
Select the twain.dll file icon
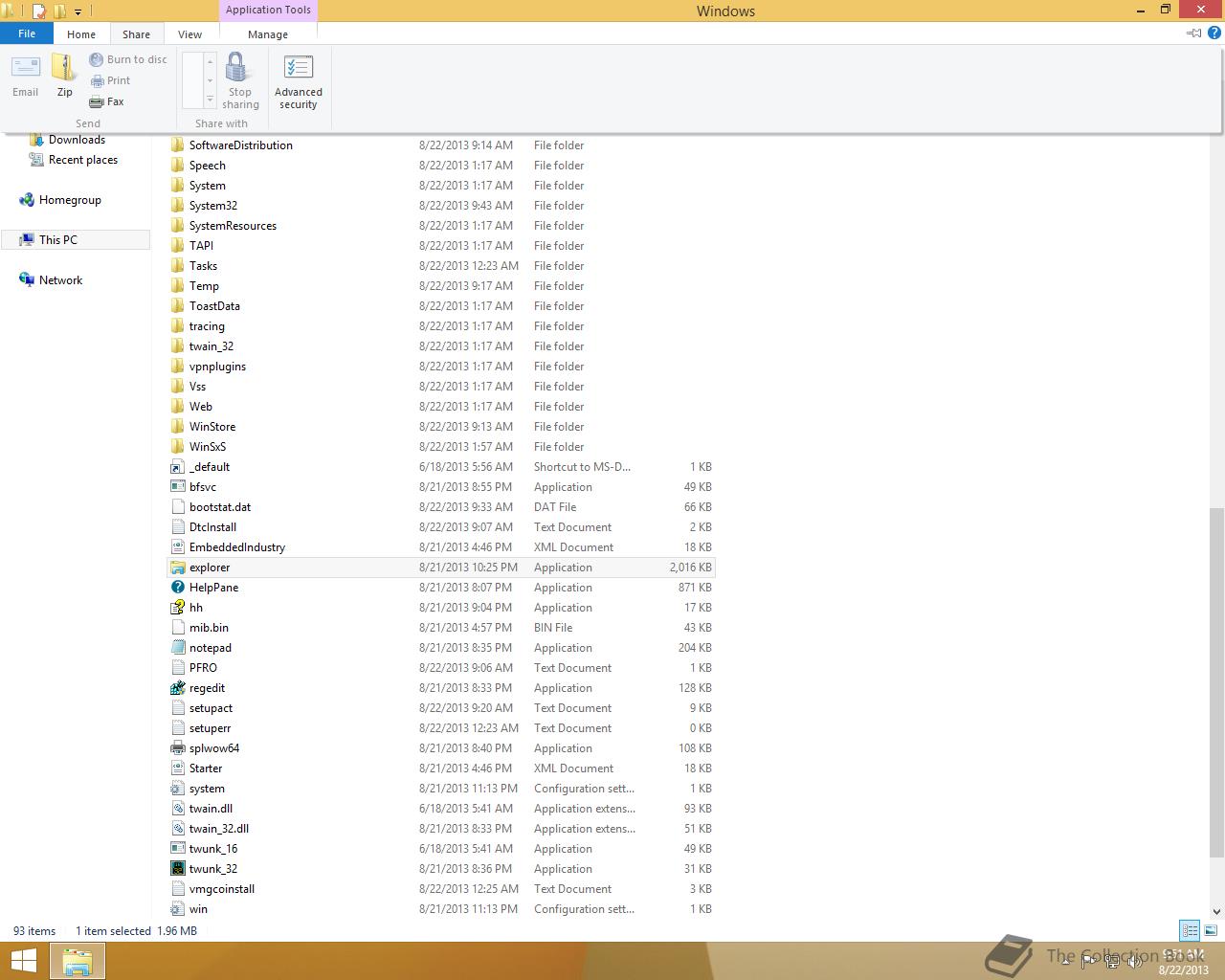click(177, 809)
